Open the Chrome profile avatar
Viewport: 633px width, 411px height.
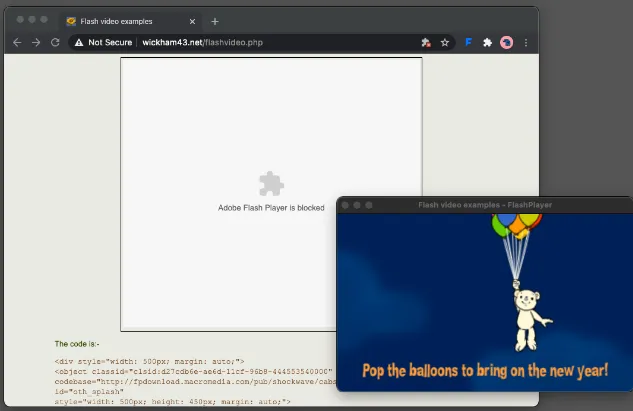pyautogui.click(x=507, y=42)
